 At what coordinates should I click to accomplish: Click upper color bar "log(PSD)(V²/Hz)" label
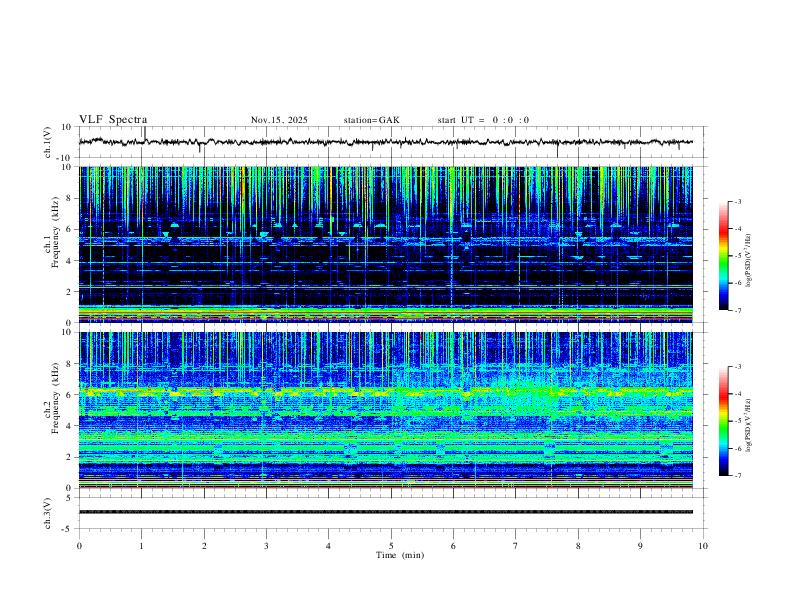click(749, 260)
